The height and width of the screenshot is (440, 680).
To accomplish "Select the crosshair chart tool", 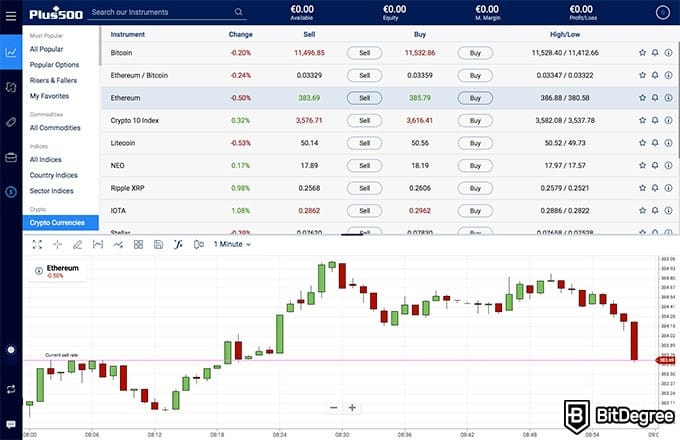I will pos(57,244).
